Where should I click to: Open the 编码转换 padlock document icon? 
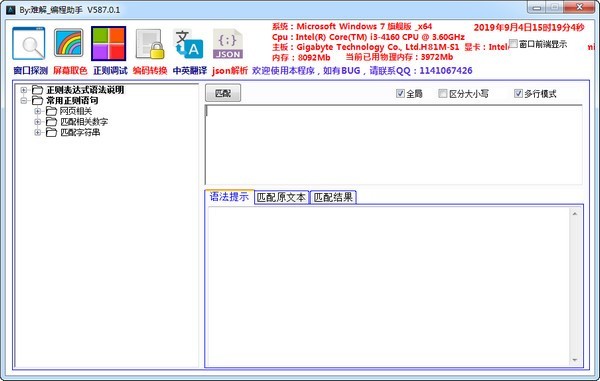(150, 44)
